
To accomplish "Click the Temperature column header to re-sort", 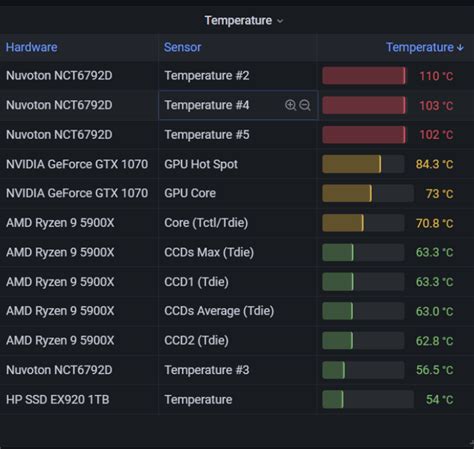I will coord(420,47).
